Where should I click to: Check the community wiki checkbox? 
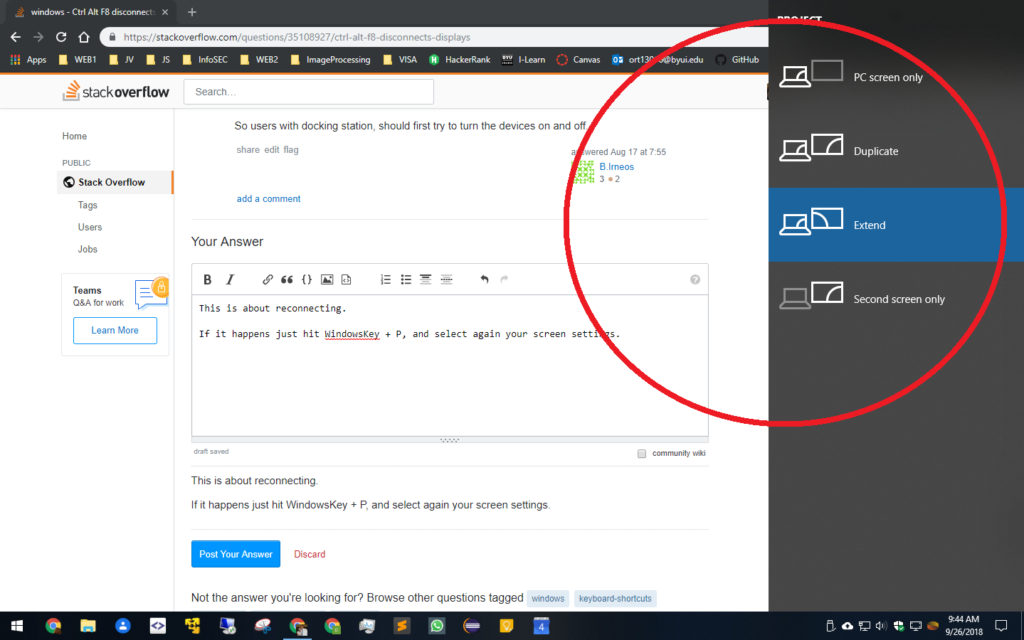tap(642, 454)
